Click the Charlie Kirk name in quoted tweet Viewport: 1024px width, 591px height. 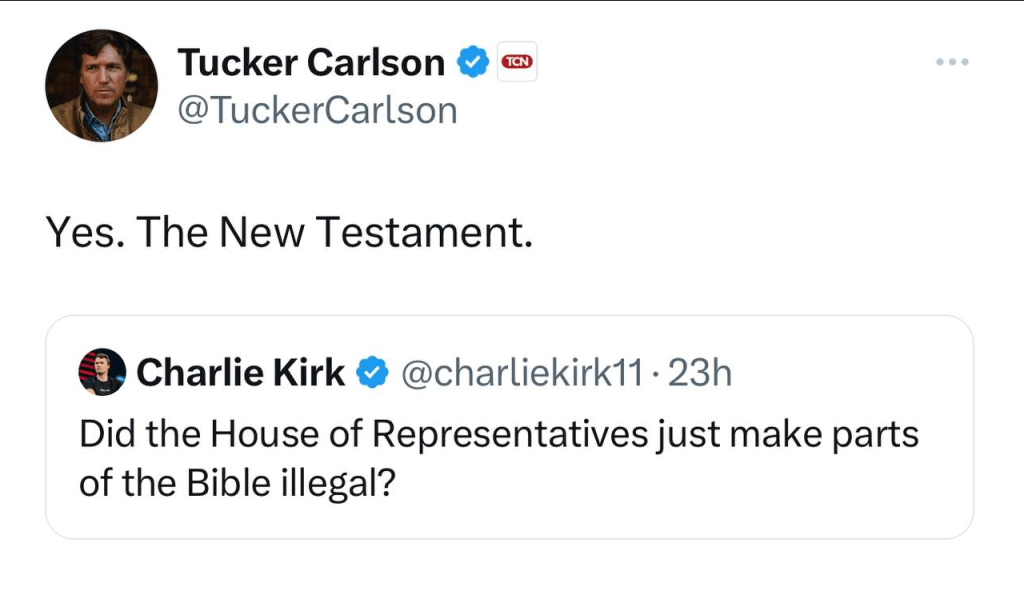[240, 373]
